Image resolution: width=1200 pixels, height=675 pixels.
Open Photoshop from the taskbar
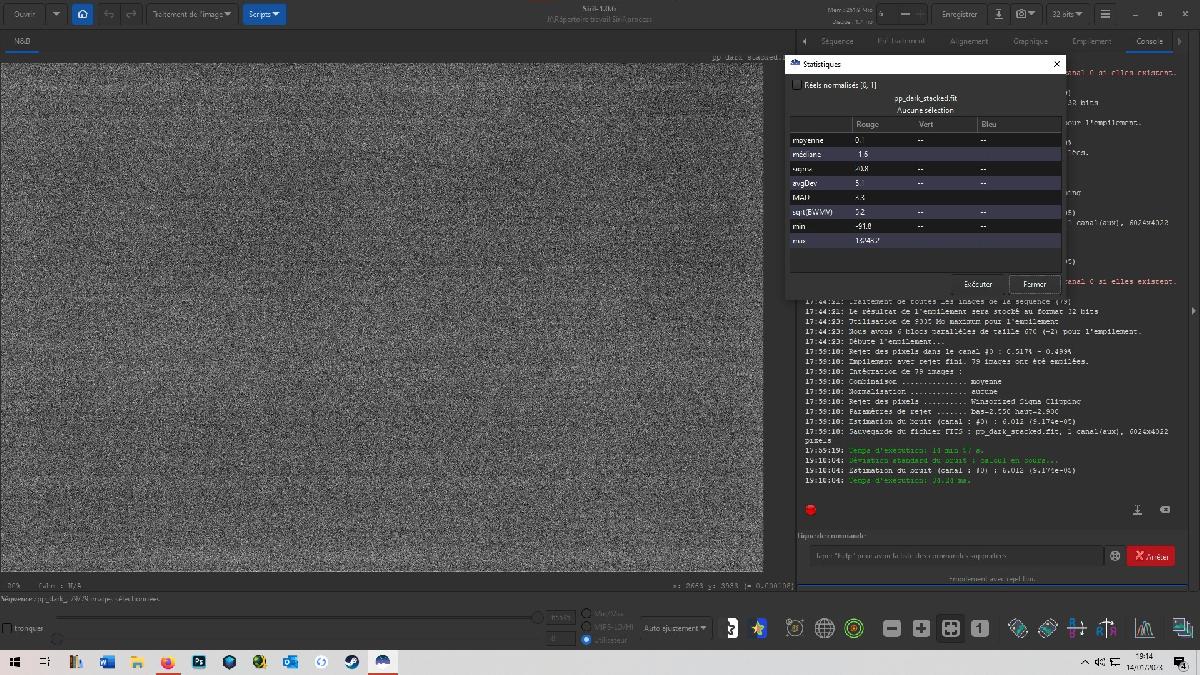point(198,662)
